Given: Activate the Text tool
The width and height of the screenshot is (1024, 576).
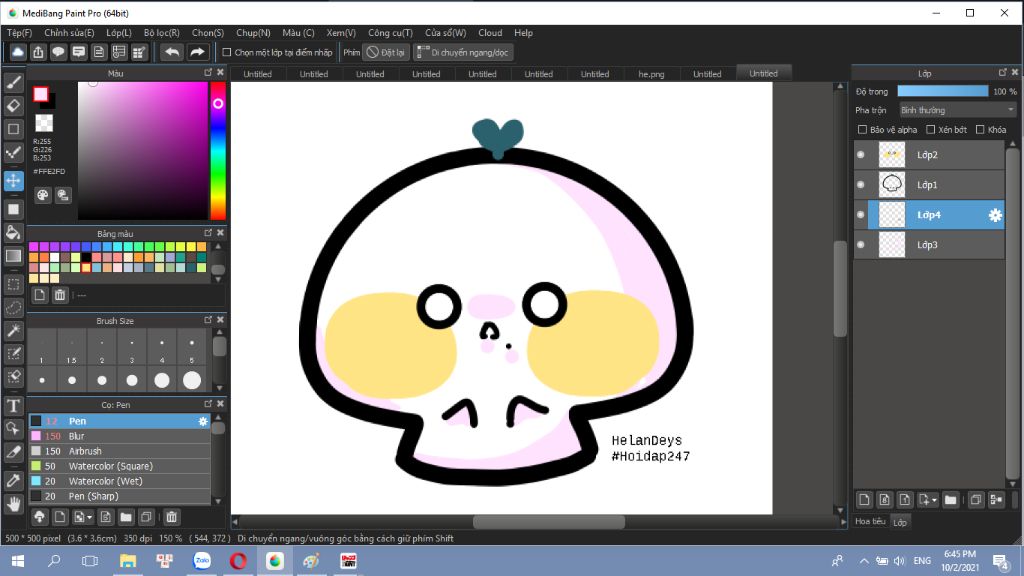Looking at the screenshot, I should click(x=14, y=405).
